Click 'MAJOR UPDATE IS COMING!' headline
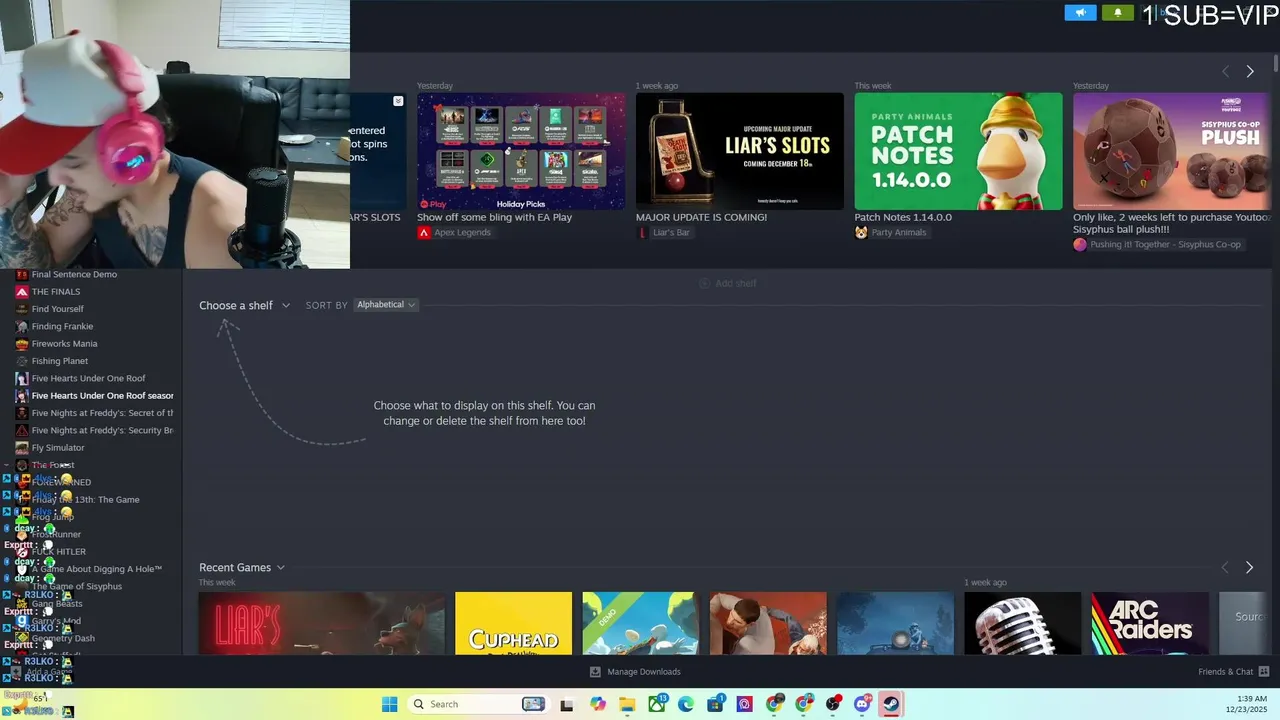 click(701, 217)
